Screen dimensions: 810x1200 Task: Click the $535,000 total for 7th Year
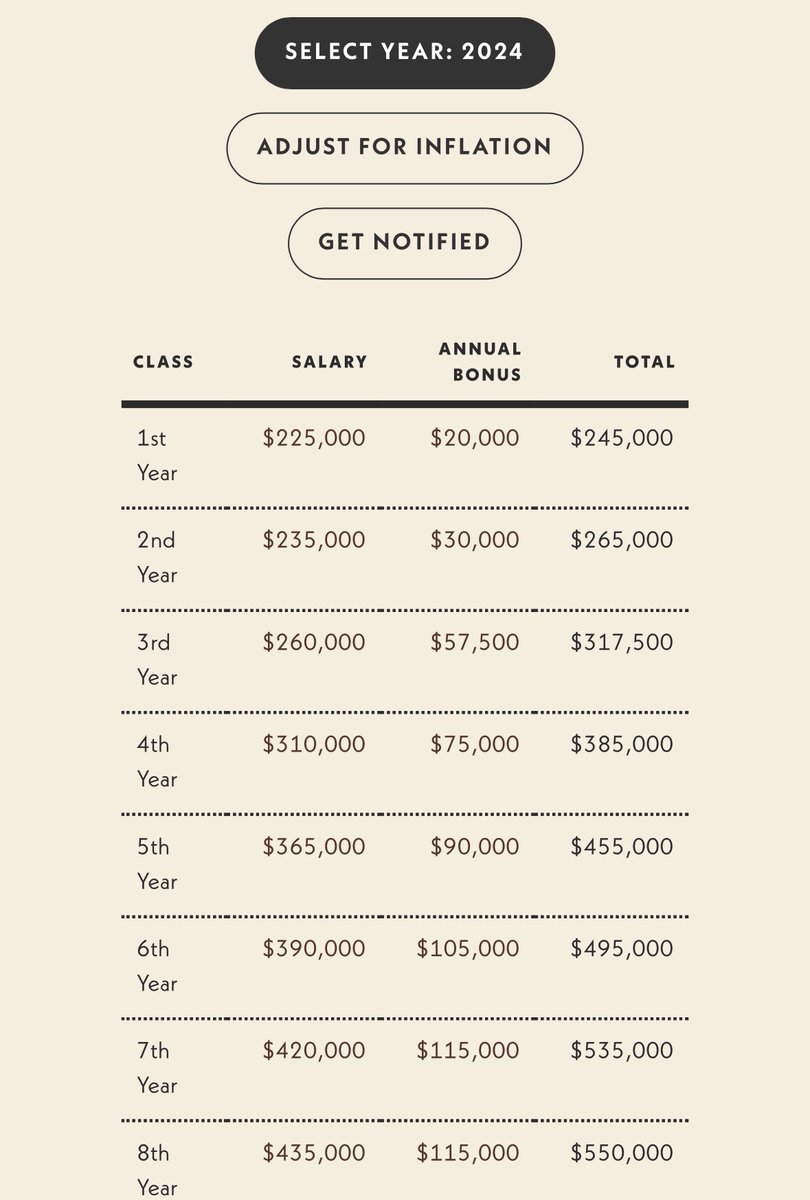point(622,1050)
